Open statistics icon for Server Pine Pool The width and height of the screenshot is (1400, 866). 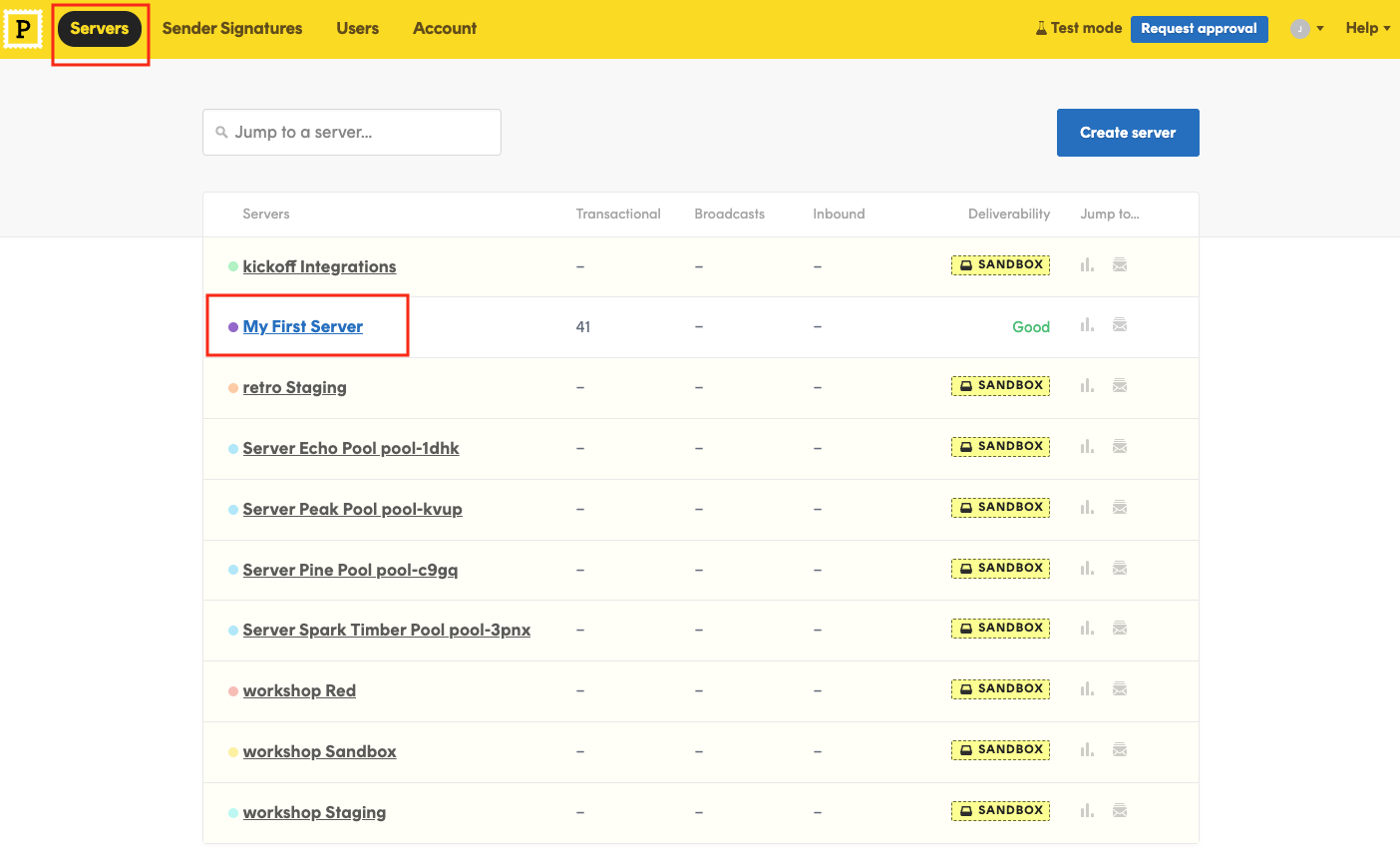[x=1087, y=568]
